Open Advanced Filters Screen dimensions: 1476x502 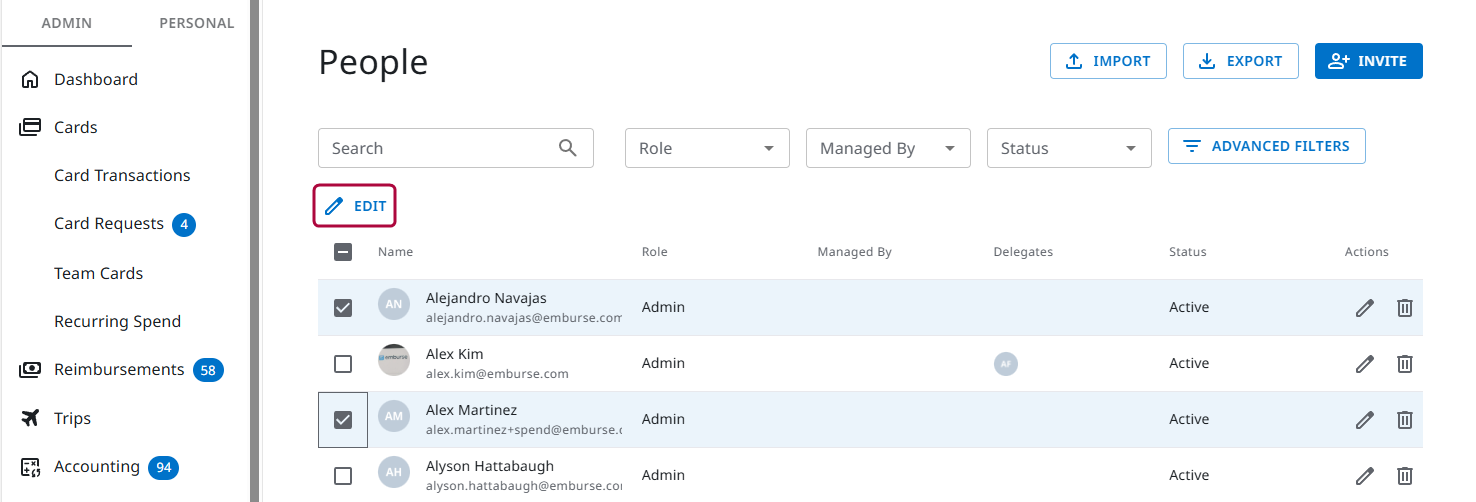(x=1266, y=146)
